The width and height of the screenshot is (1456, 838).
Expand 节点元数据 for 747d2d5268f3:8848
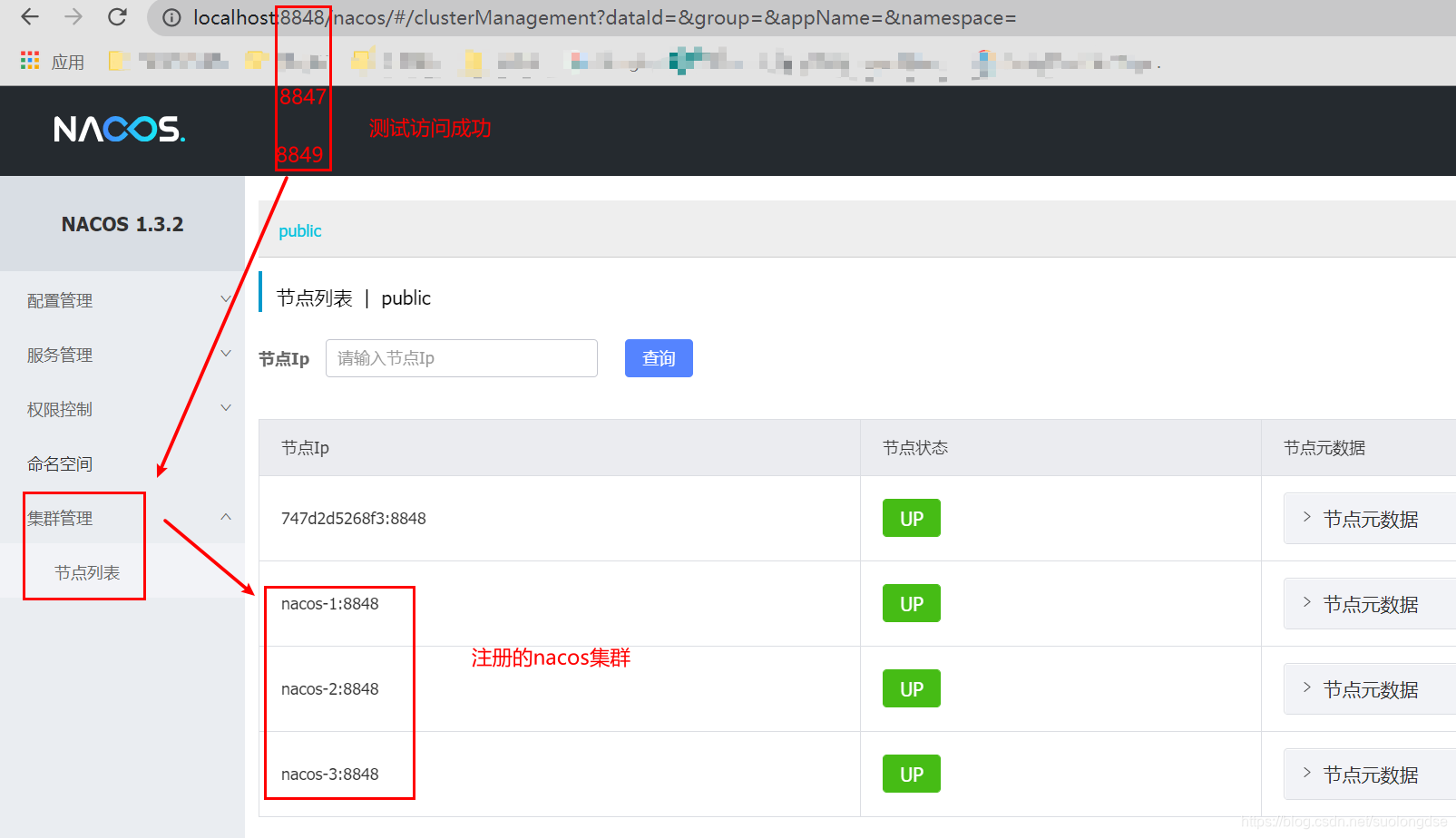click(x=1370, y=519)
